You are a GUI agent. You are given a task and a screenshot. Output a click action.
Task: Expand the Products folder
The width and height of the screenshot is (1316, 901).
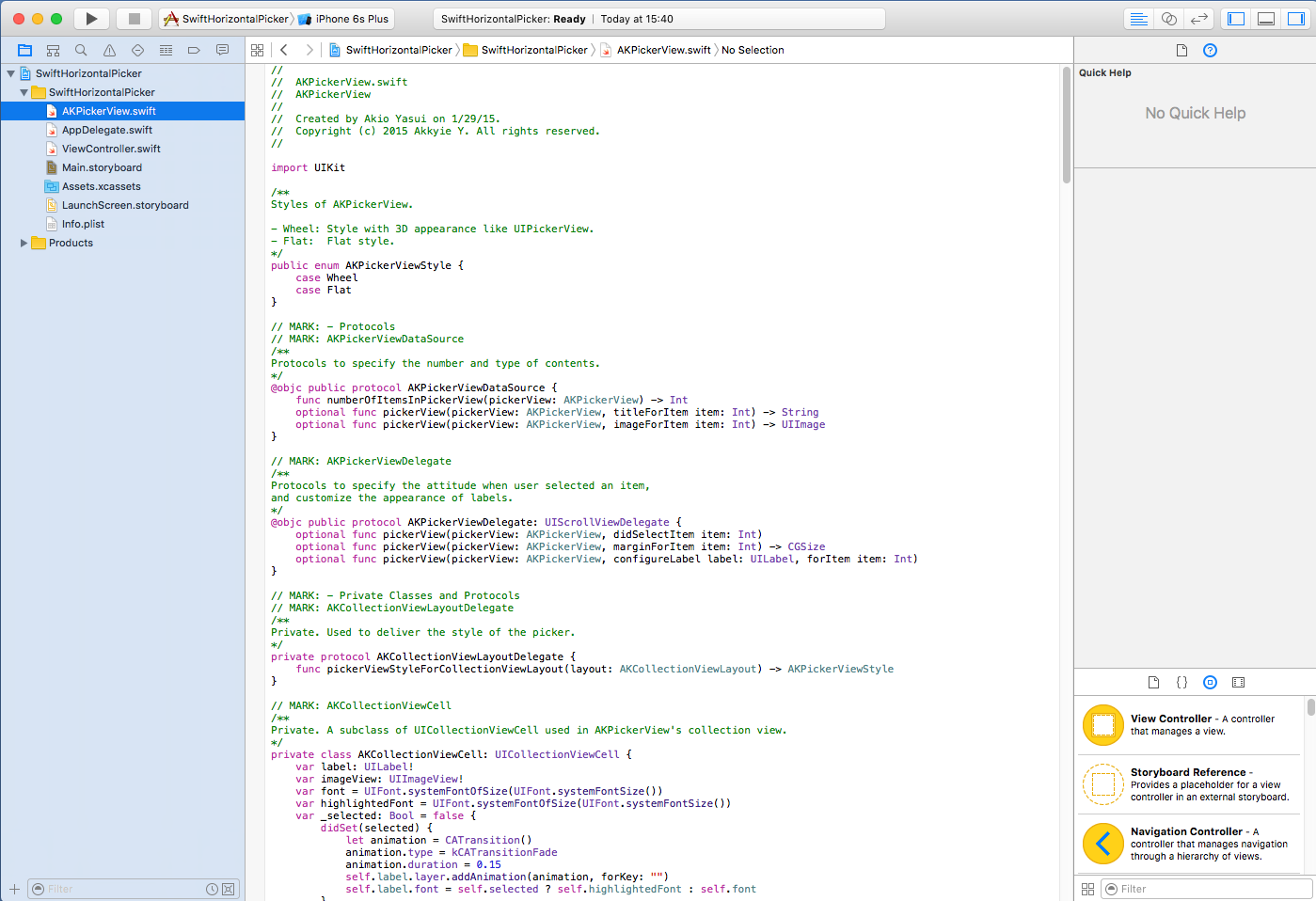24,243
